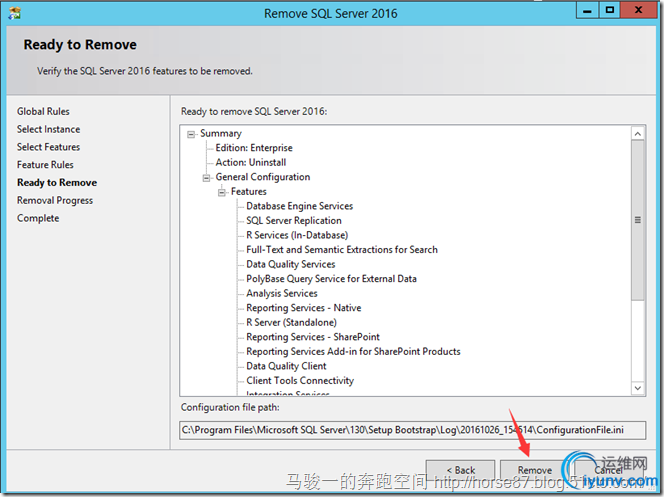Click 'Ready to remove SQL Server 2016:' label
664x497 pixels.
[x=254, y=111]
